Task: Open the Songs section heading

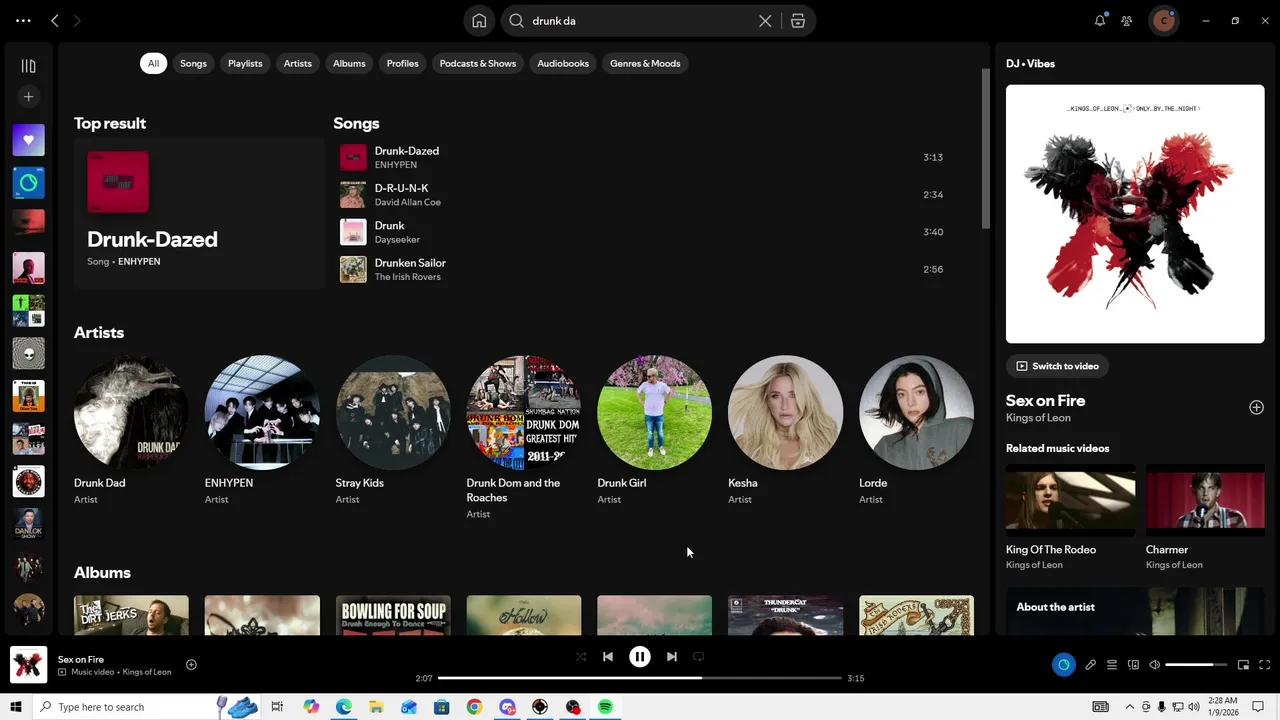Action: click(x=356, y=123)
